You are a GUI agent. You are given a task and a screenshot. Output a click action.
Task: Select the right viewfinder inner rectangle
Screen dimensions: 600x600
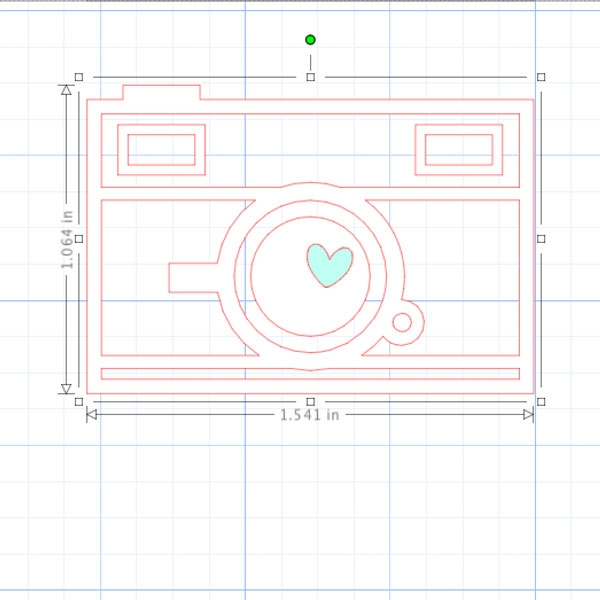(459, 150)
